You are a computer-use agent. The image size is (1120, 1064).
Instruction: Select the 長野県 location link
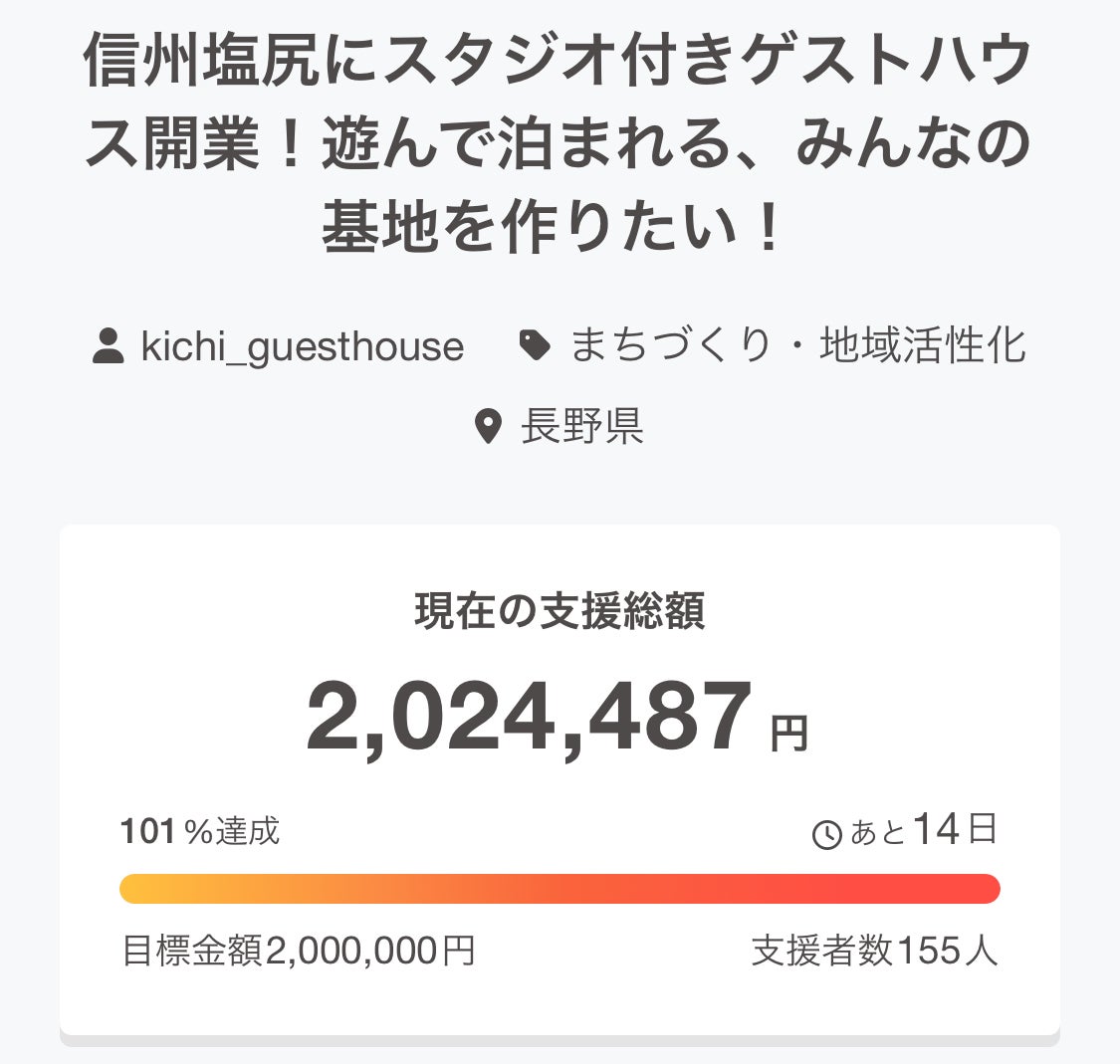(582, 427)
